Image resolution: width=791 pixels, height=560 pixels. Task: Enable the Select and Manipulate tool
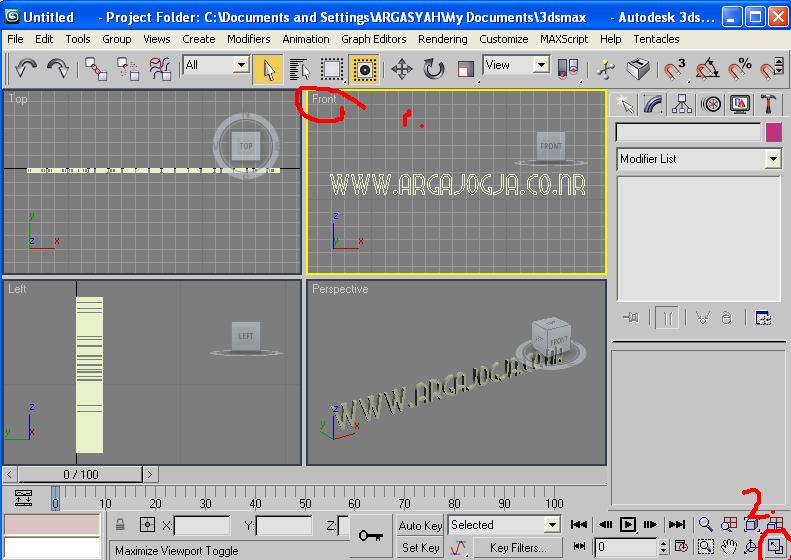pos(605,69)
